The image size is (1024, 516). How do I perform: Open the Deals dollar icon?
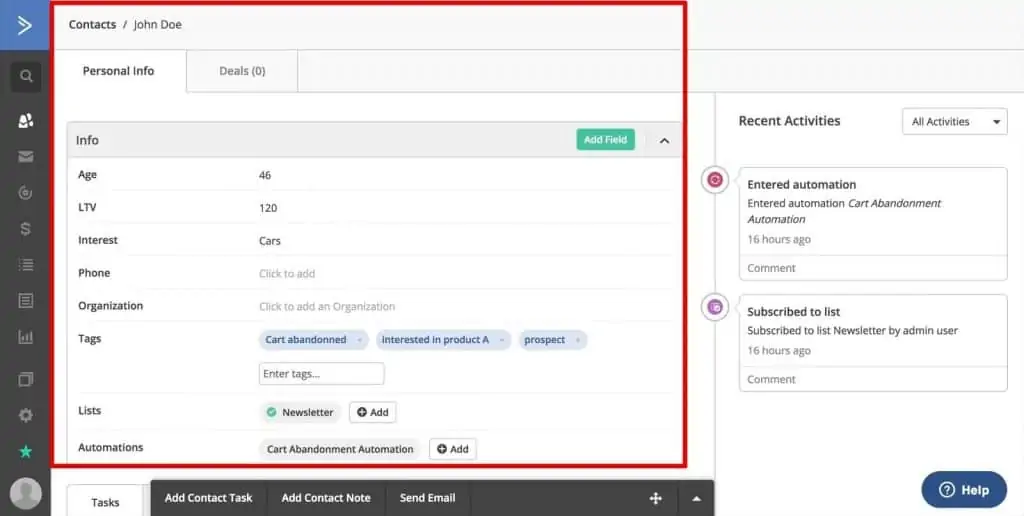point(25,229)
